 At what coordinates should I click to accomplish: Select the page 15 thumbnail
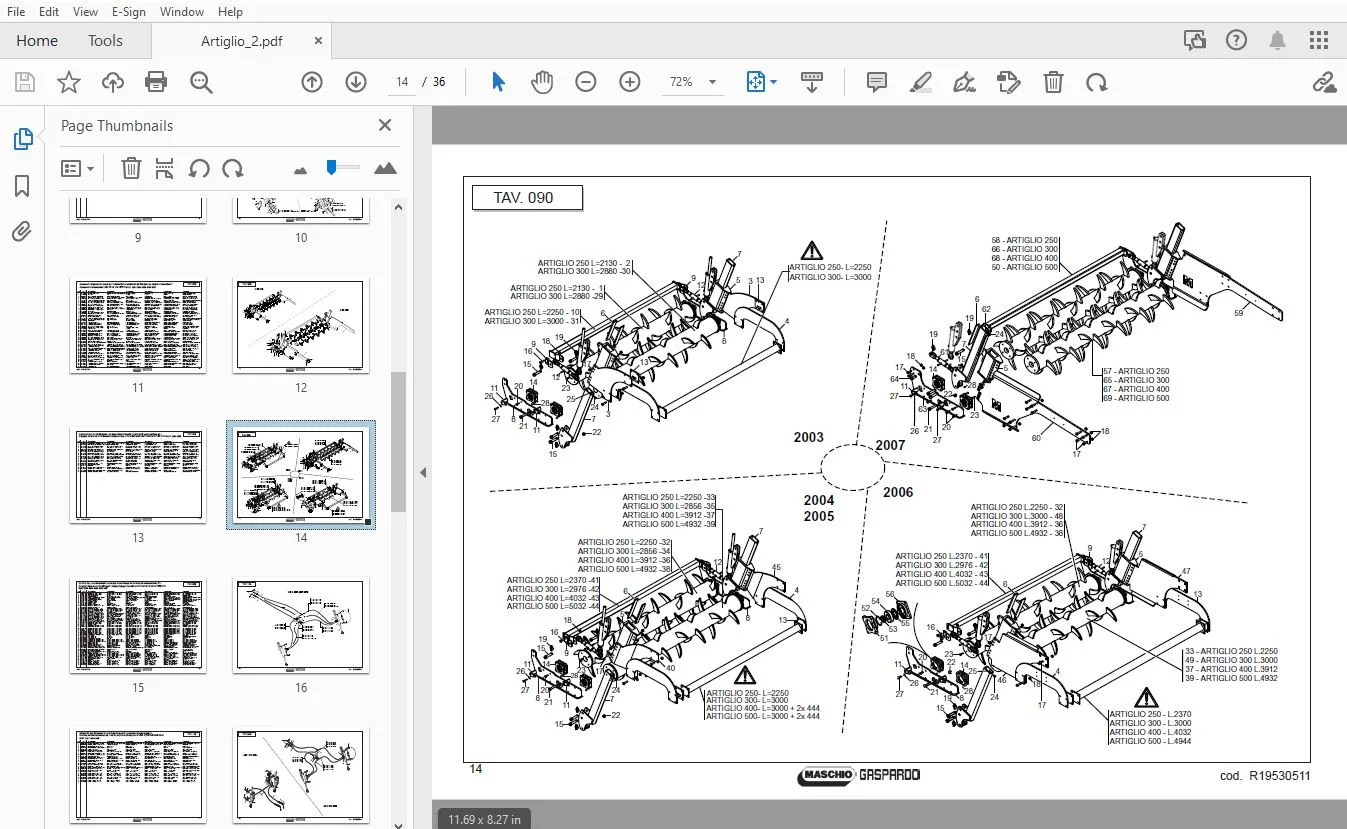138,625
